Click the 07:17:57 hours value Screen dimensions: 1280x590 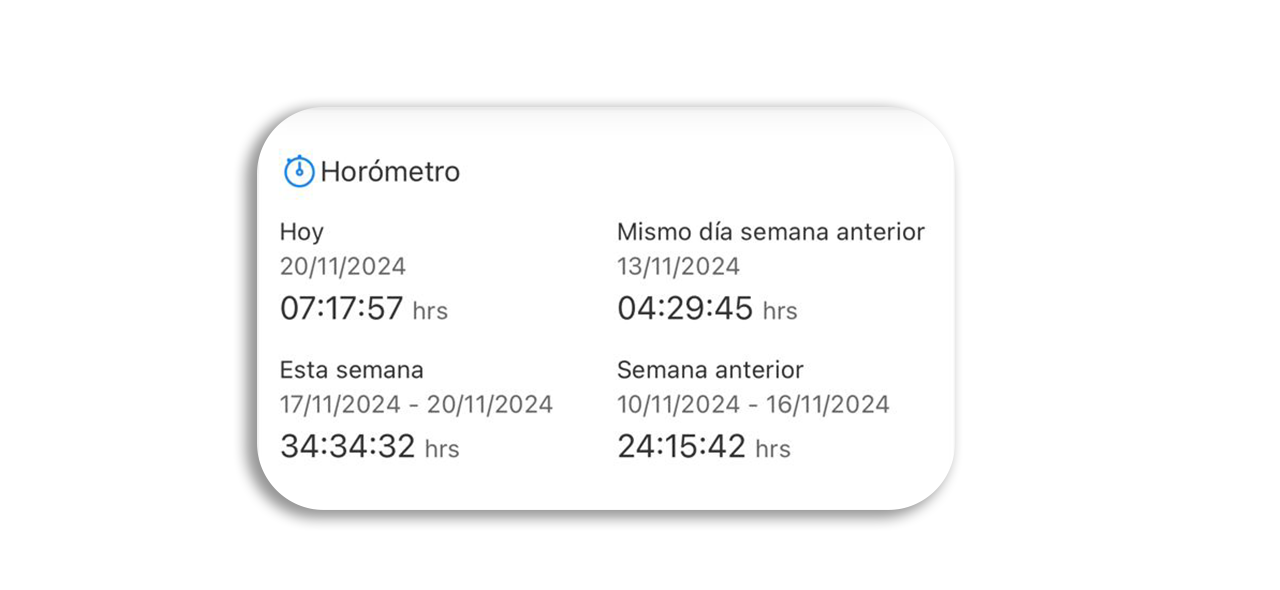tap(342, 308)
